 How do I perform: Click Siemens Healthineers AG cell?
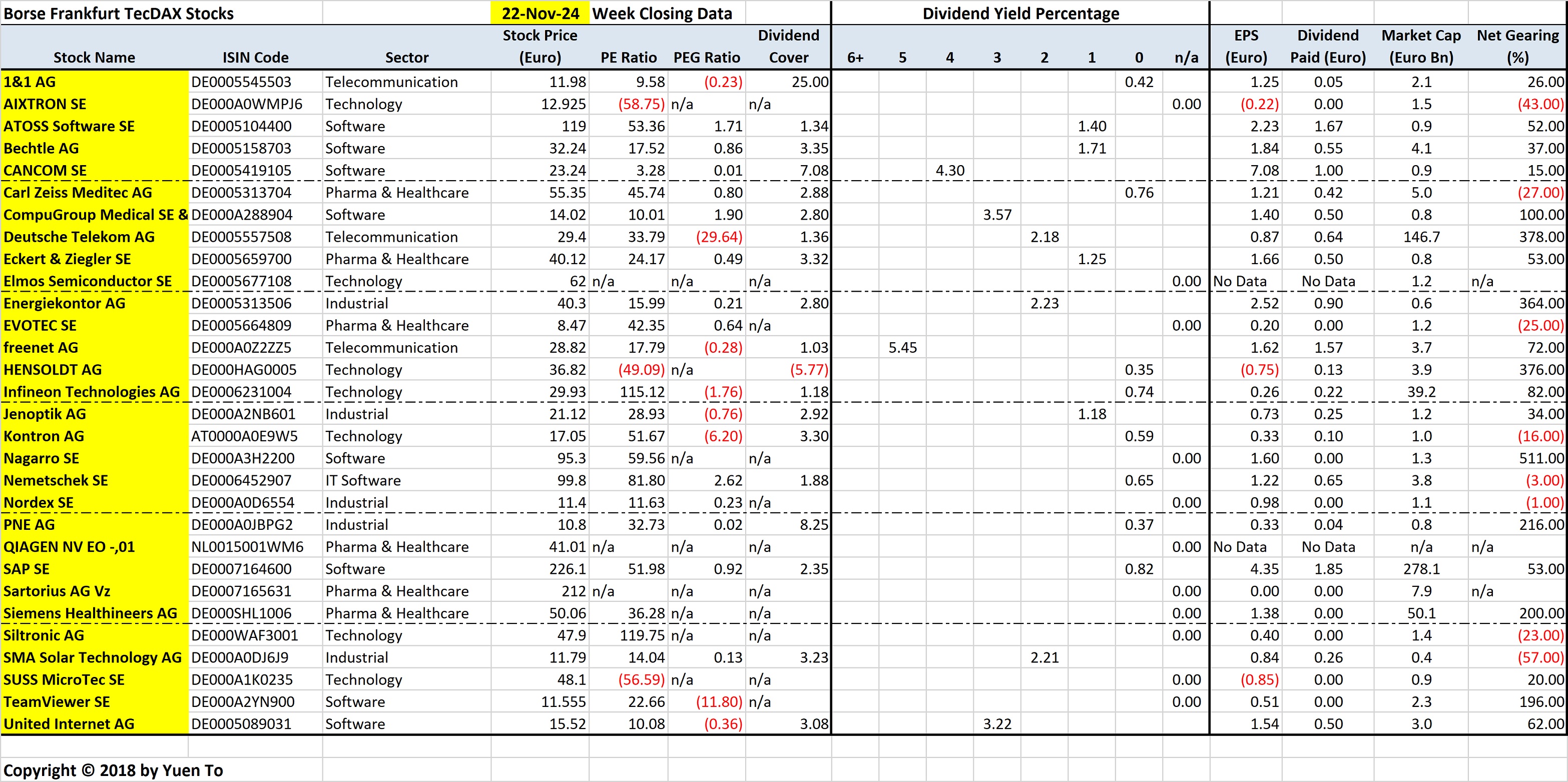(95, 613)
